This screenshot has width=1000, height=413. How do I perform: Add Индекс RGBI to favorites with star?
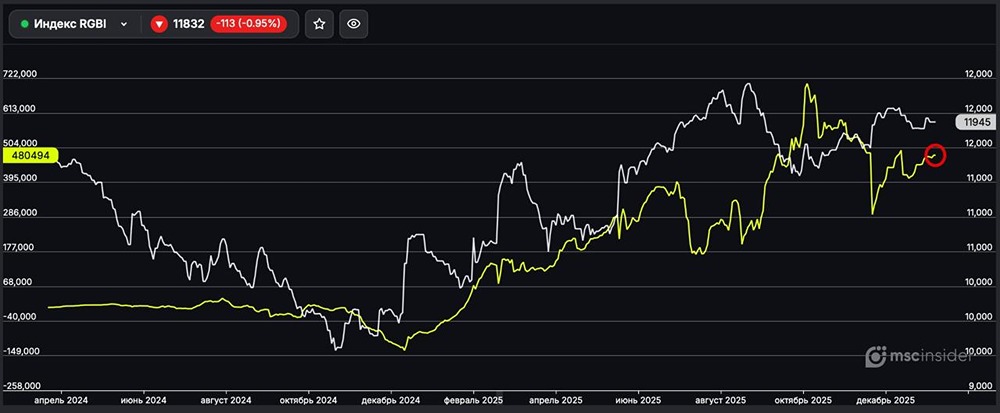pos(319,24)
